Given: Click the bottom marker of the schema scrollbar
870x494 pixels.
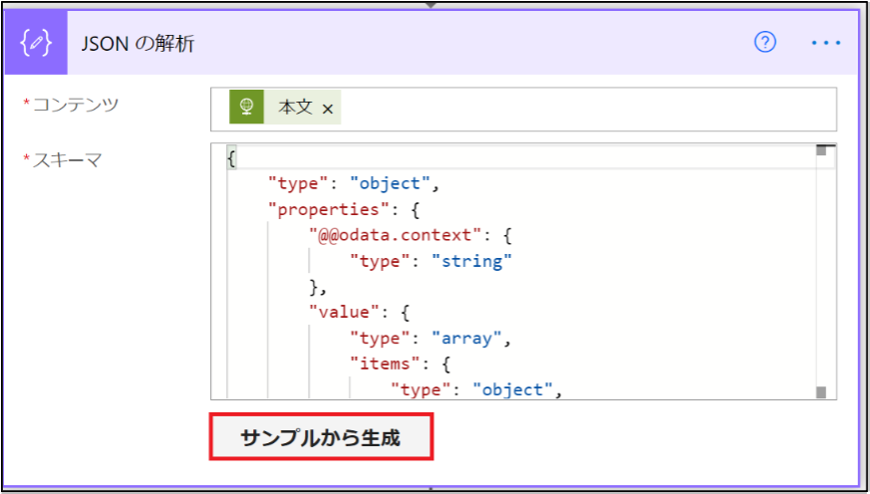Looking at the screenshot, I should click(x=821, y=392).
